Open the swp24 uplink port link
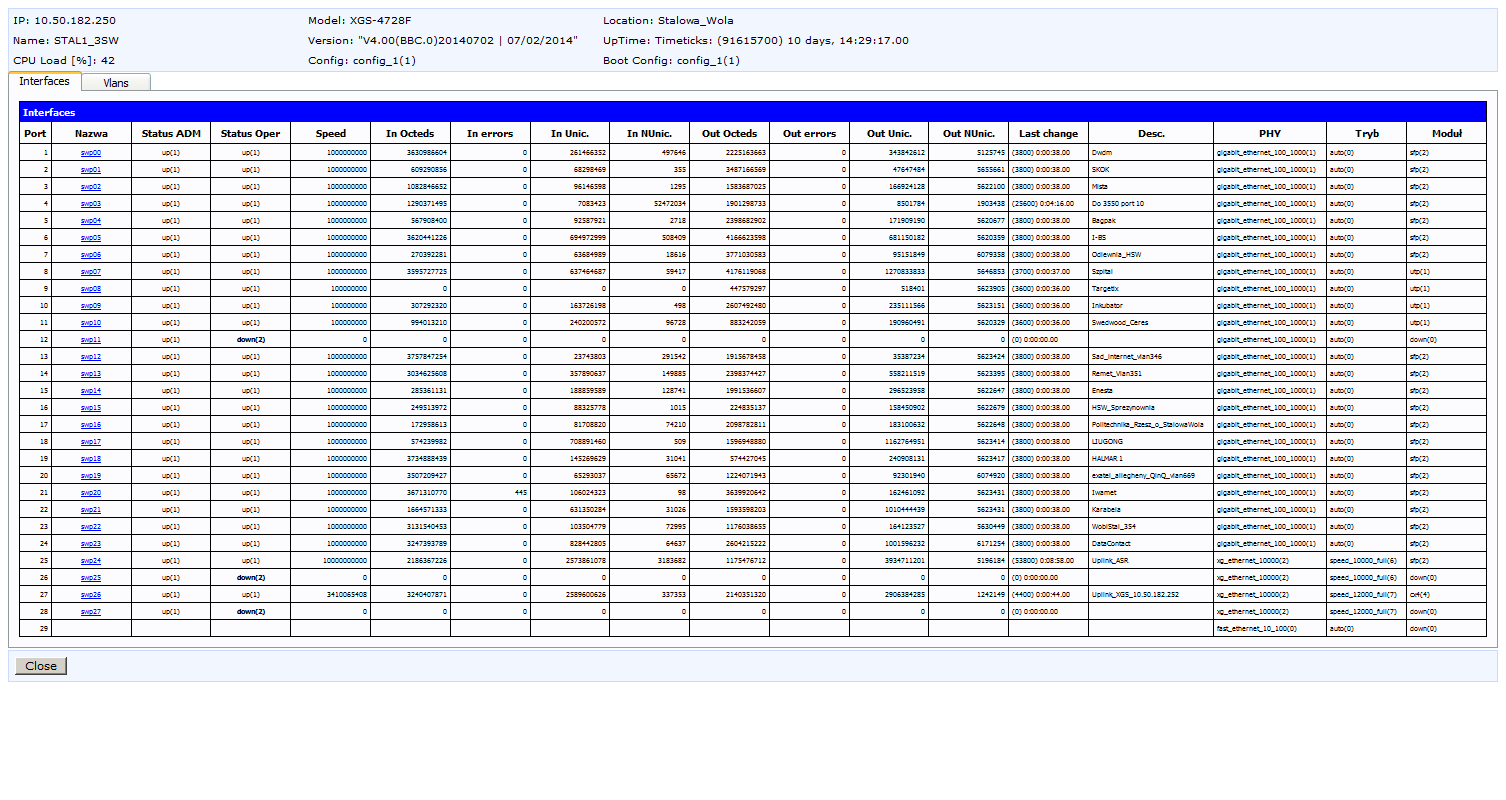1506x800 pixels. pyautogui.click(x=91, y=561)
